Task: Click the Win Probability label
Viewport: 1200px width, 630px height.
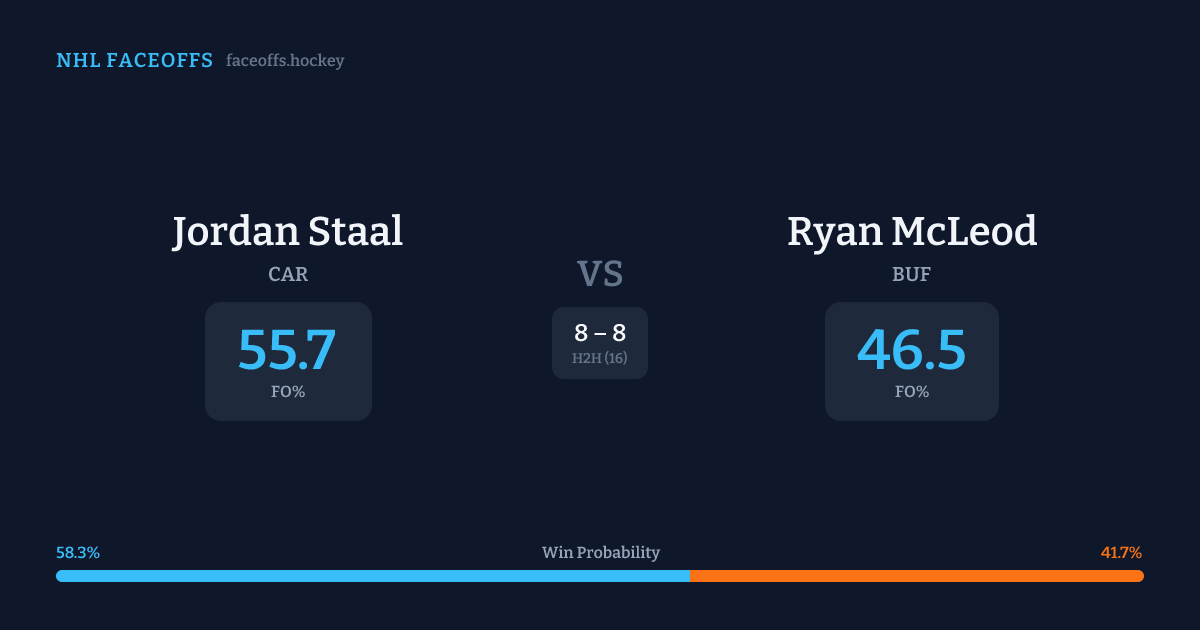Action: [x=600, y=553]
